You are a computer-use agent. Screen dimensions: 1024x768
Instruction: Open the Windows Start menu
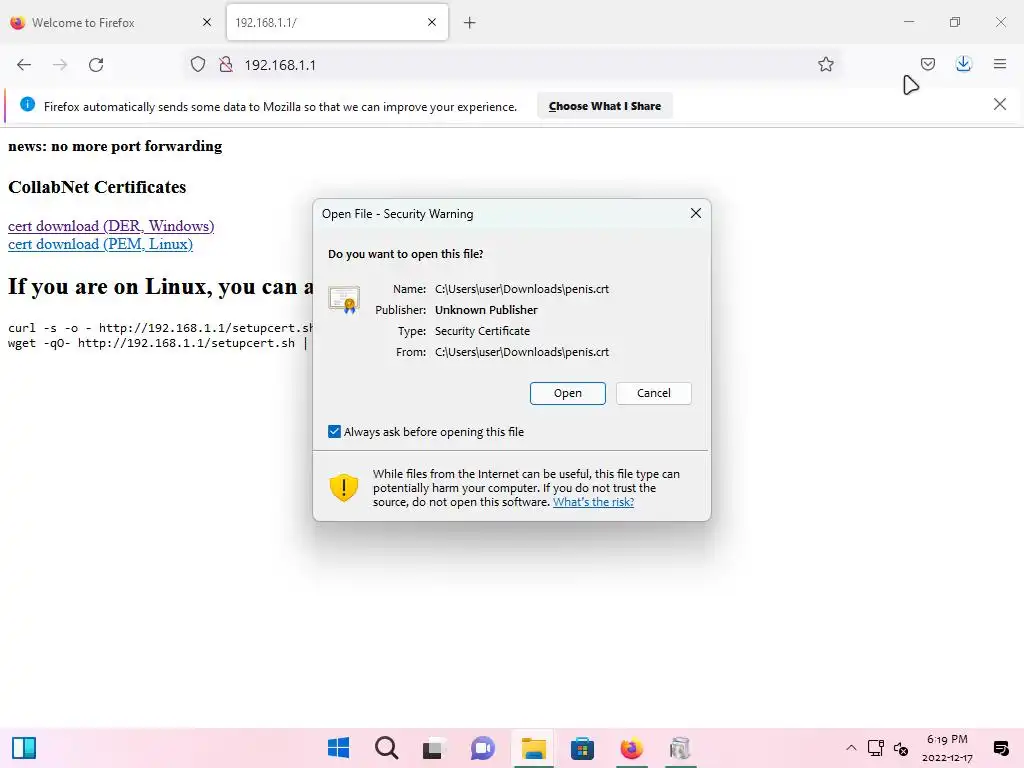click(x=338, y=748)
